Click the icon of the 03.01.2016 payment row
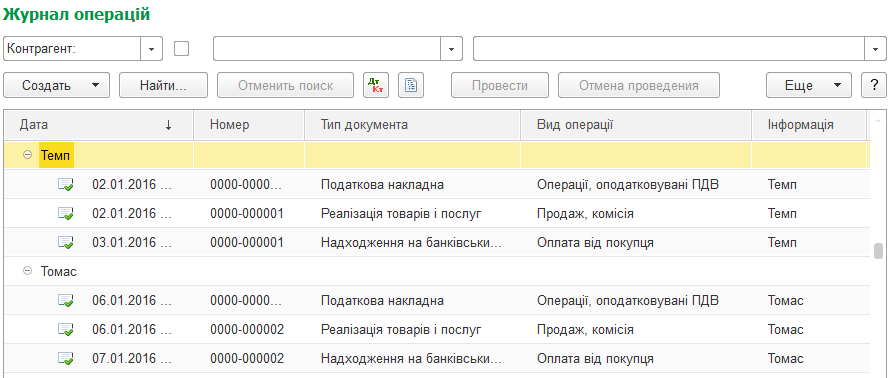 (66, 242)
